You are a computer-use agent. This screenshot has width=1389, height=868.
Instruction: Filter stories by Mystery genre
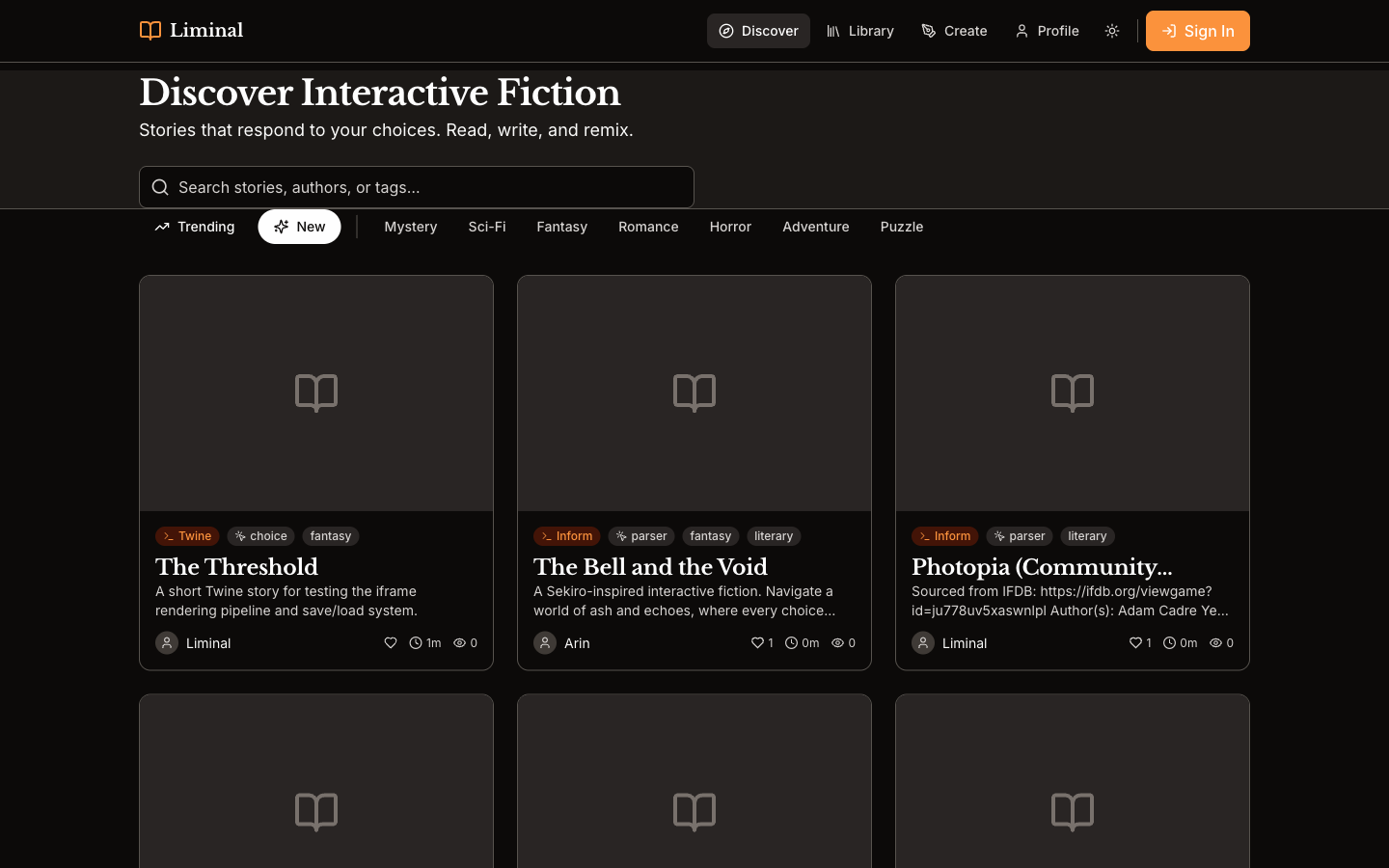click(411, 227)
